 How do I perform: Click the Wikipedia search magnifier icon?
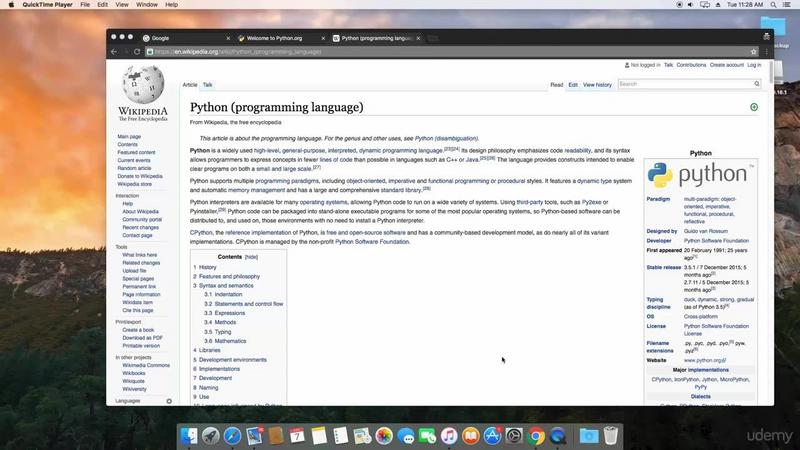click(757, 84)
